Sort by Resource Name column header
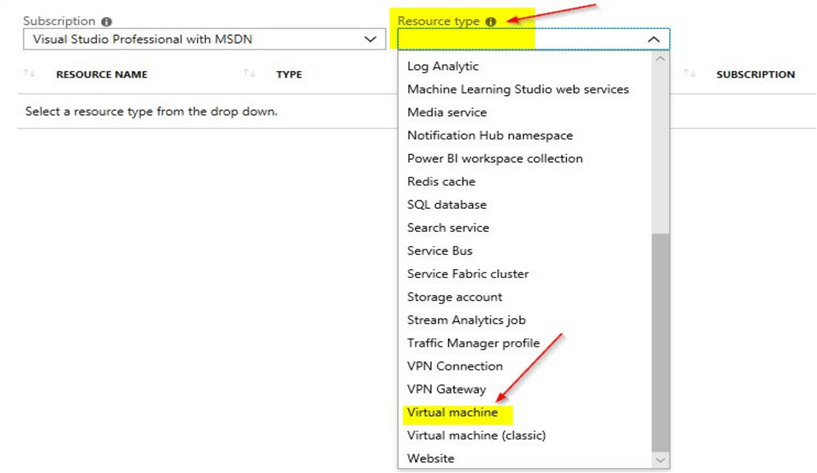 (101, 74)
